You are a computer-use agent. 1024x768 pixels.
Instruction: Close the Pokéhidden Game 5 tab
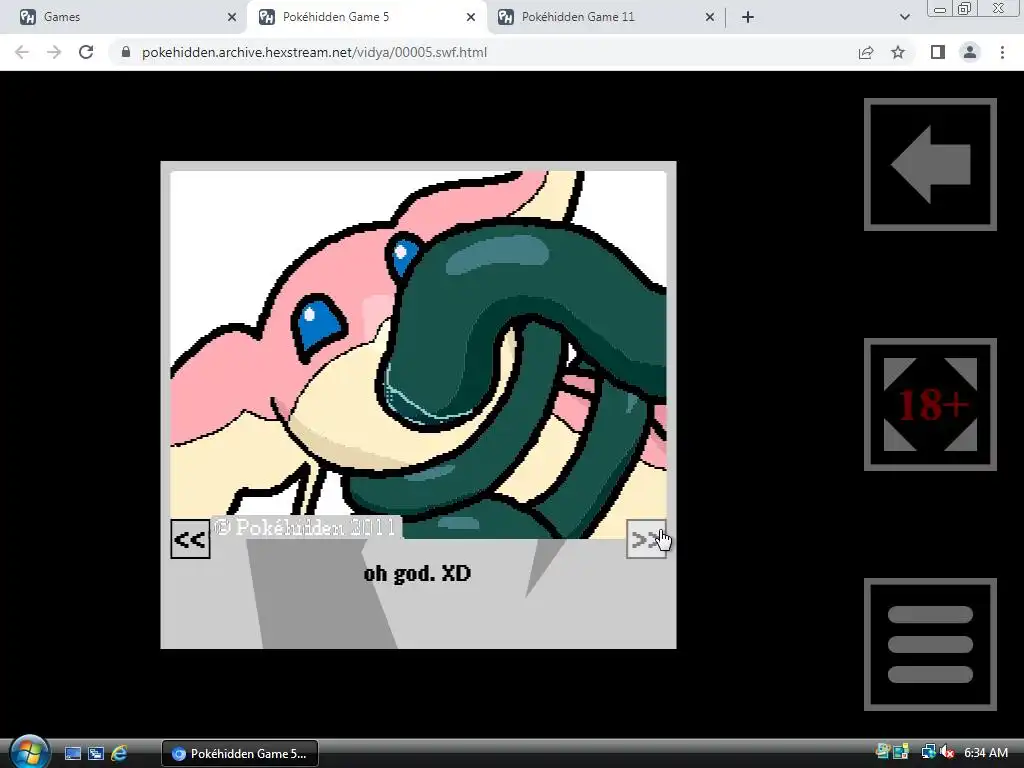coord(471,18)
